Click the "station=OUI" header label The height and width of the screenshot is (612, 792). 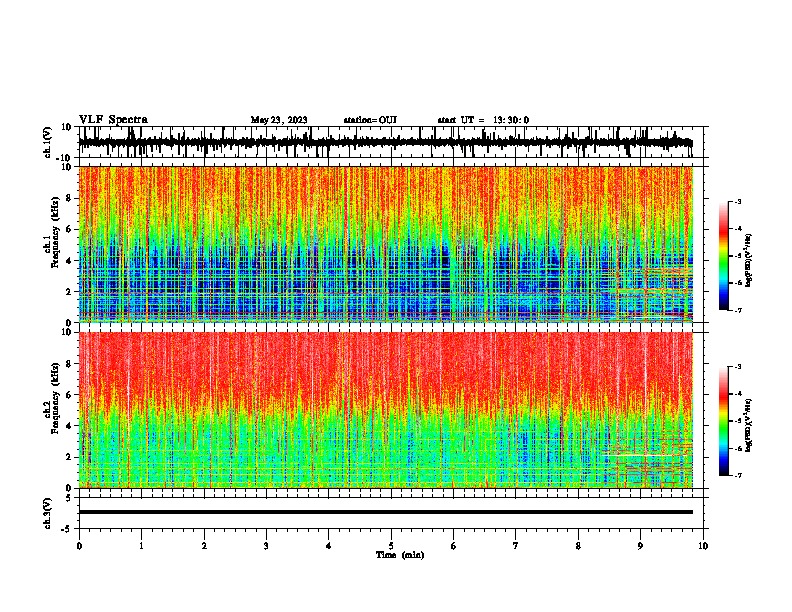[x=370, y=120]
